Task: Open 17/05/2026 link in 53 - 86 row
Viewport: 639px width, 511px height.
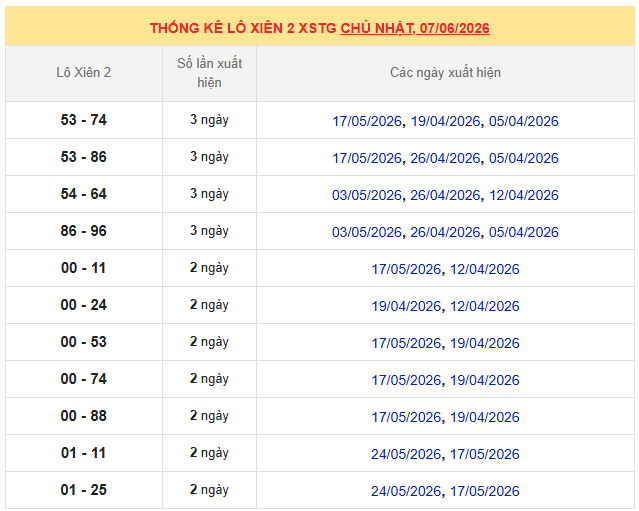Action: point(367,158)
